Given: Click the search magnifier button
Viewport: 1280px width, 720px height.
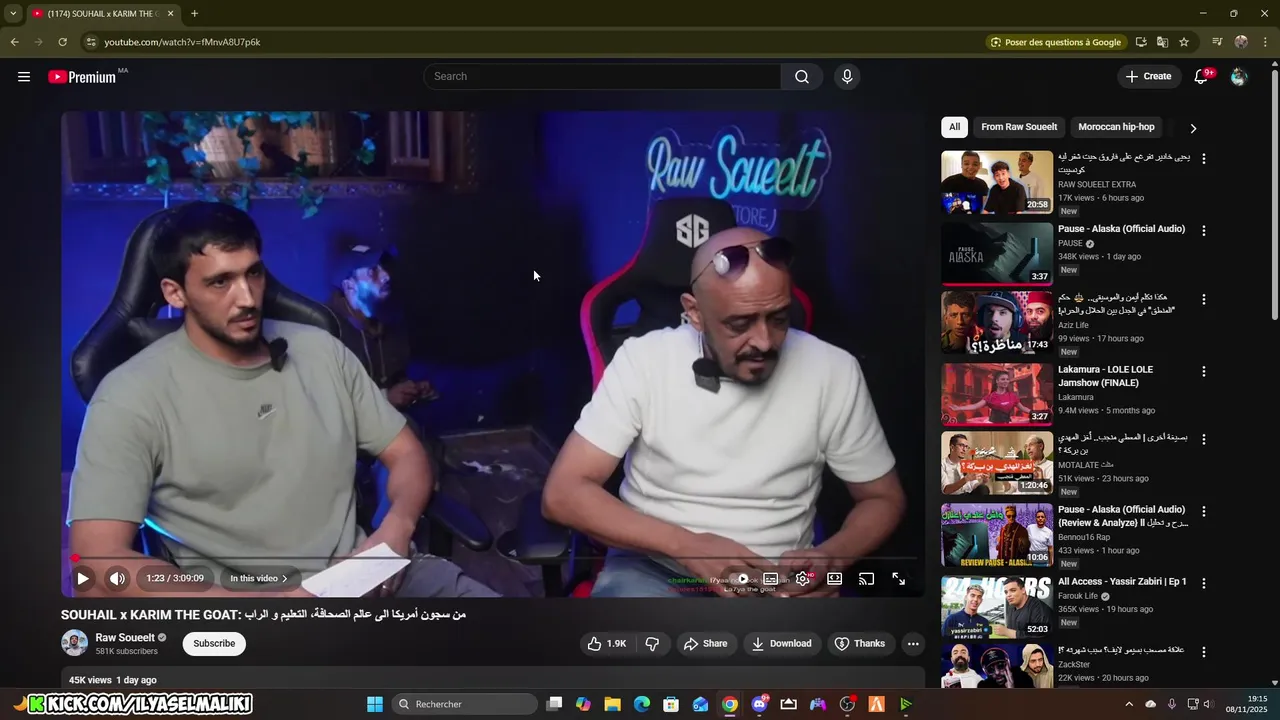Looking at the screenshot, I should pos(802,77).
